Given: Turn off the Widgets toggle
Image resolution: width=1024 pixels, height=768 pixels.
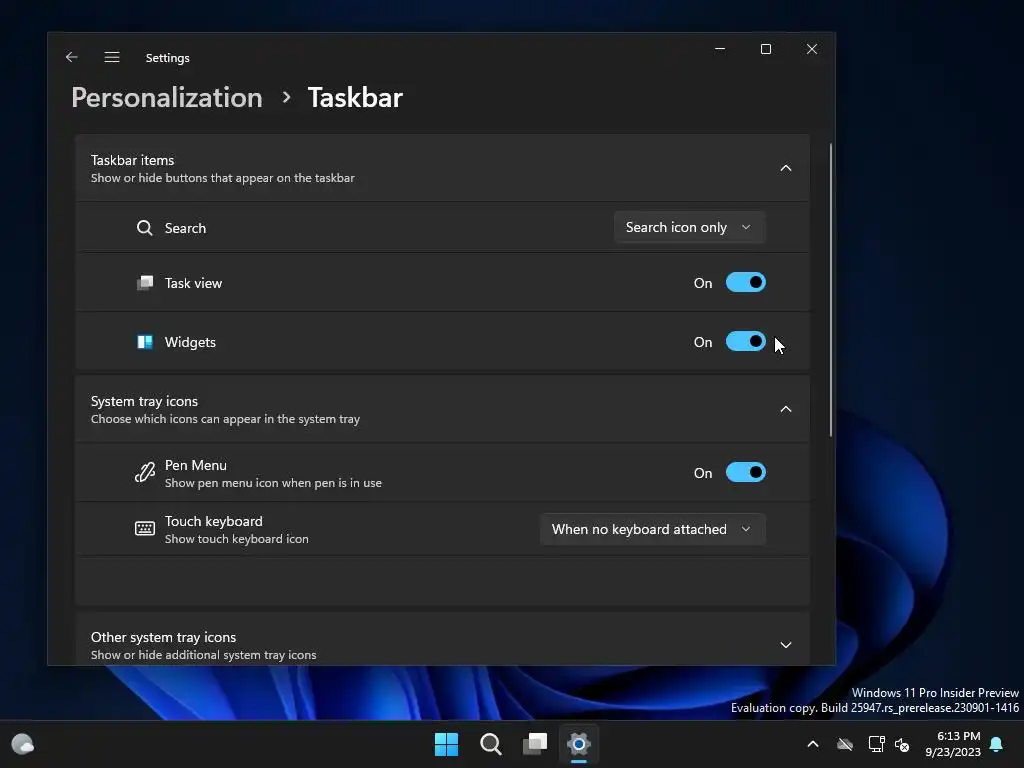Looking at the screenshot, I should point(746,342).
